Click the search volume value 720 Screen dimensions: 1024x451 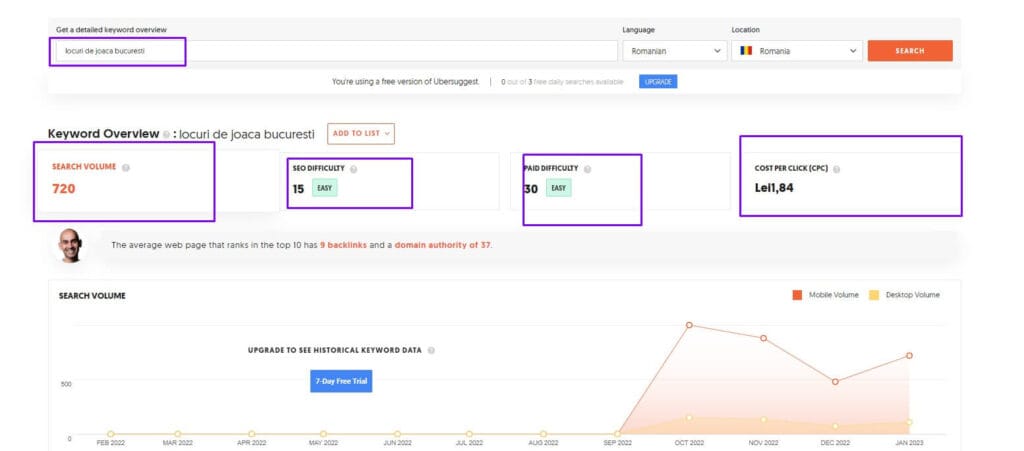click(x=64, y=189)
